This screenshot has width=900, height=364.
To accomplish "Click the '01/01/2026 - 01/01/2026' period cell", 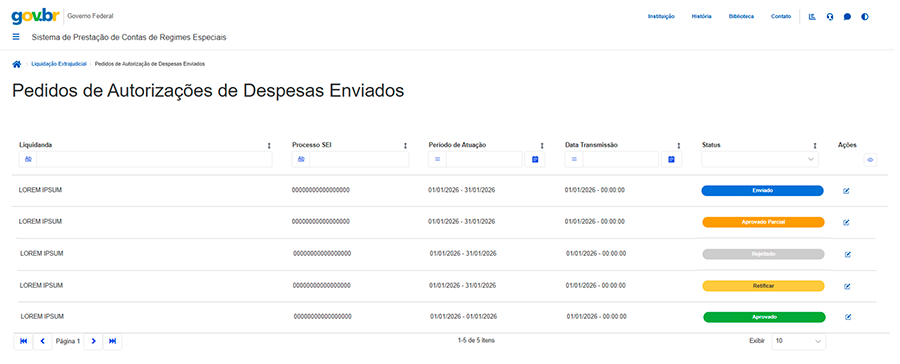I will point(463,316).
